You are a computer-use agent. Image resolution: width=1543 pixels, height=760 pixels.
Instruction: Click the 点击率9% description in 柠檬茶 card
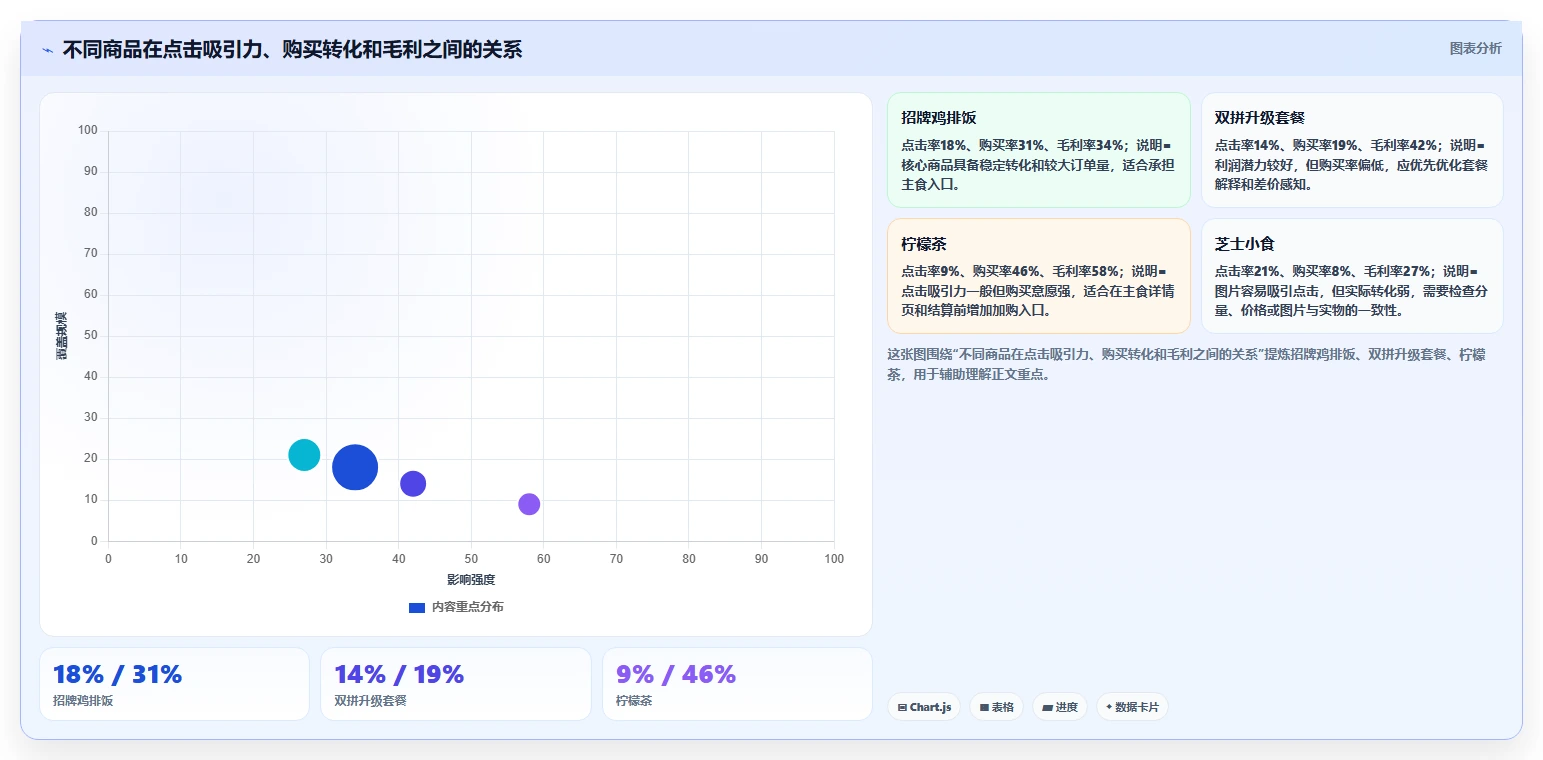[x=1037, y=291]
